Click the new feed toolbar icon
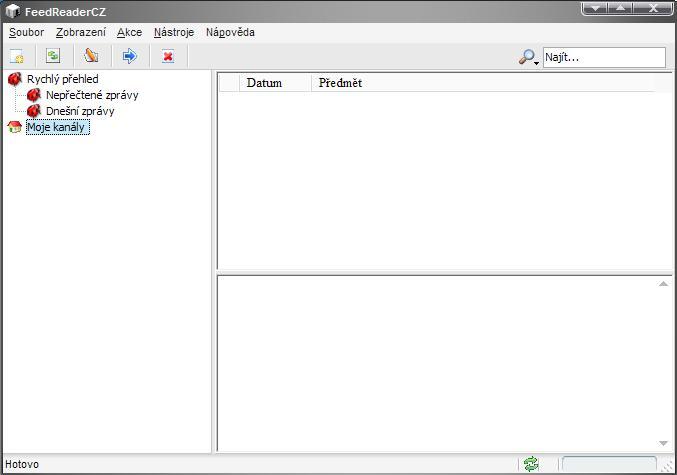Viewport: 677px width, 475px height. click(17, 57)
